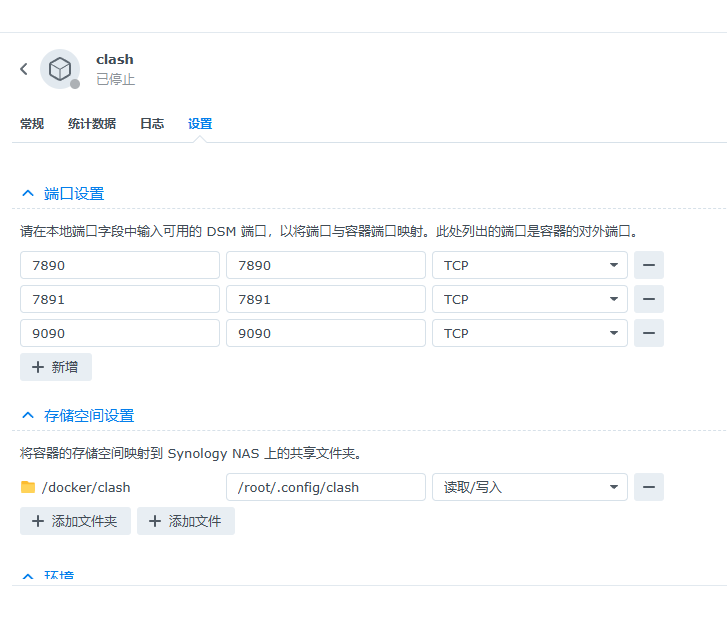Viewport: 727px width, 620px height.
Task: Remove the 7891 port mapping row
Action: (x=649, y=299)
